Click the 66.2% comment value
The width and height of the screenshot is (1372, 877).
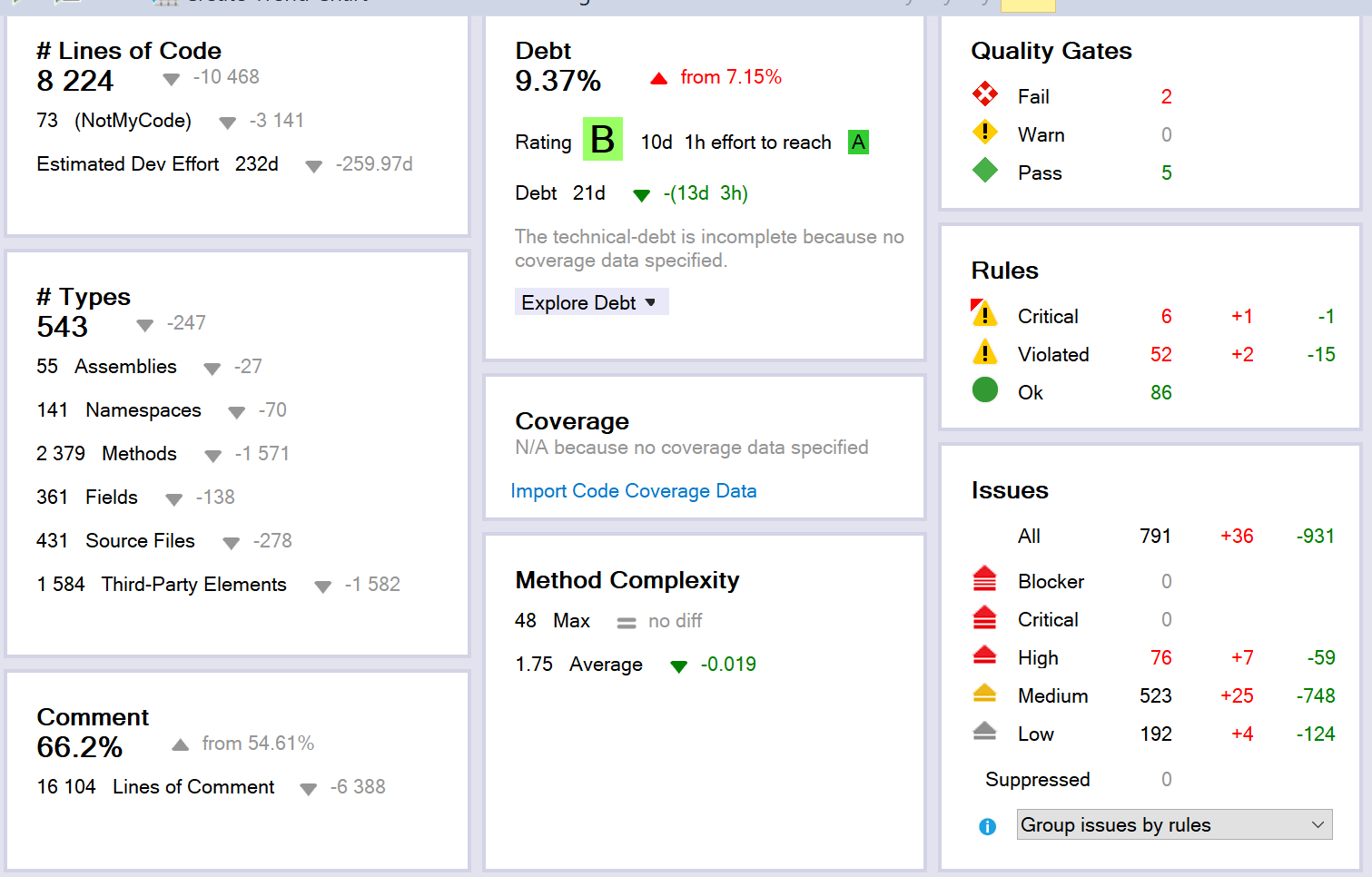point(79,747)
